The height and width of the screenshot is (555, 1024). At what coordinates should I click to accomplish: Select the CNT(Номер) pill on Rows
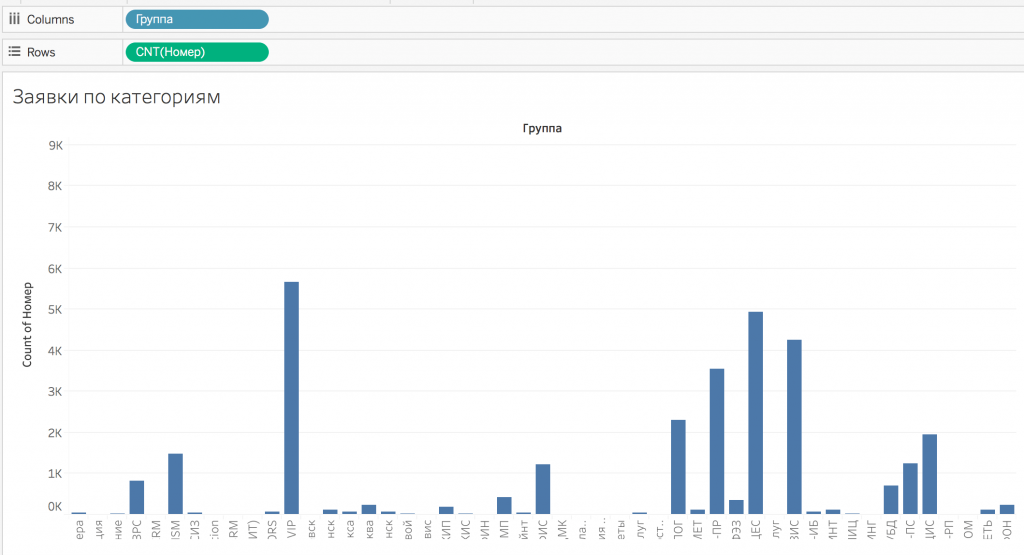[x=197, y=52]
